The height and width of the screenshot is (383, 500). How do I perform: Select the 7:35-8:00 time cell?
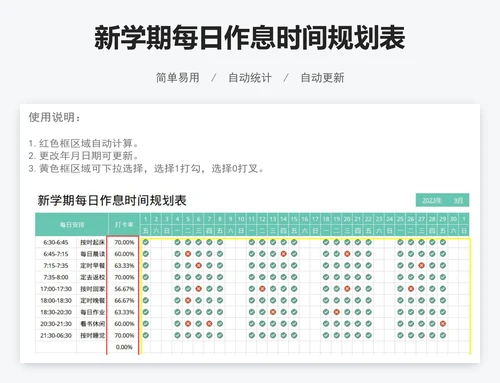[56, 277]
